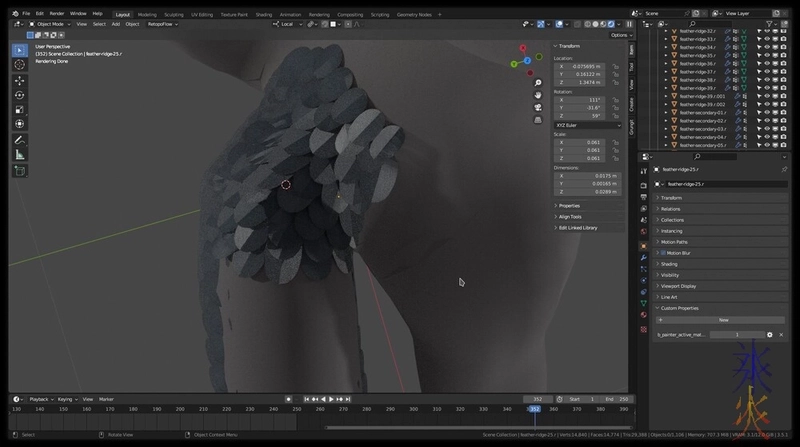
Task: Open the XYZ Euler rotation mode dropdown
Action: pos(589,125)
